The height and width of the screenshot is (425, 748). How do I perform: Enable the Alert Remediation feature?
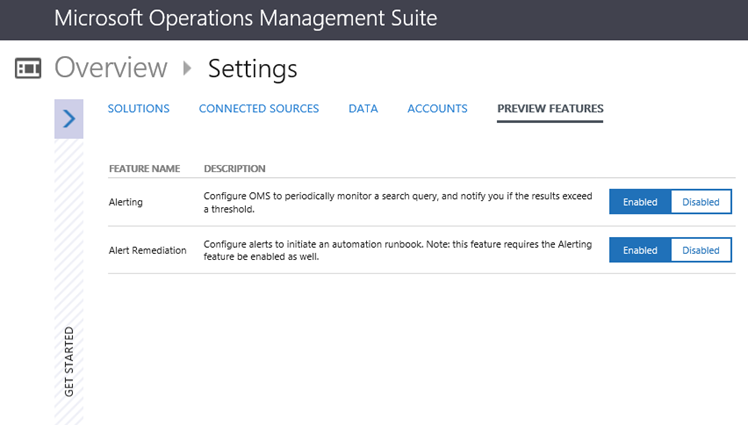pos(640,250)
